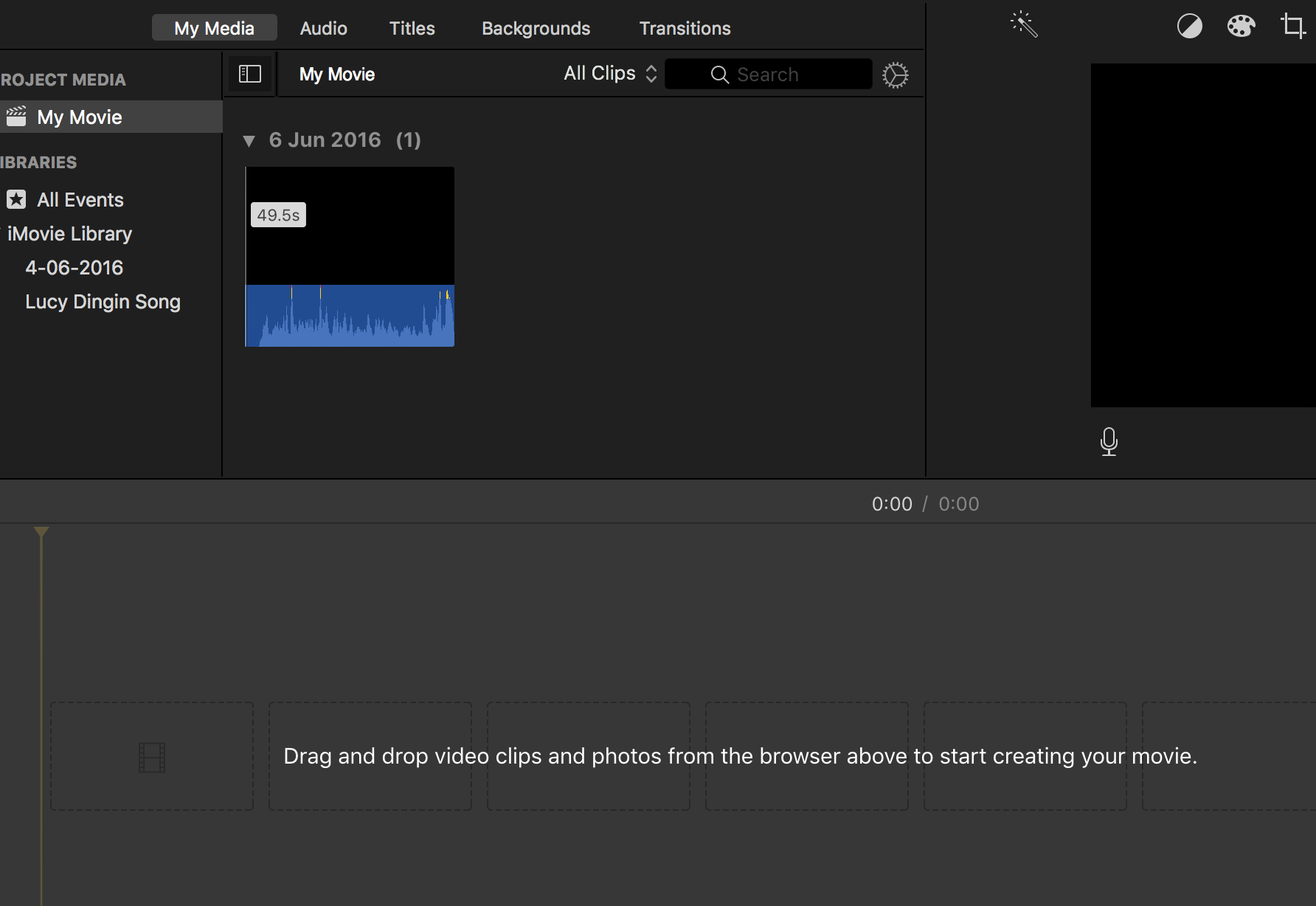Switch to the Audio tab
The width and height of the screenshot is (1316, 906).
tap(323, 28)
